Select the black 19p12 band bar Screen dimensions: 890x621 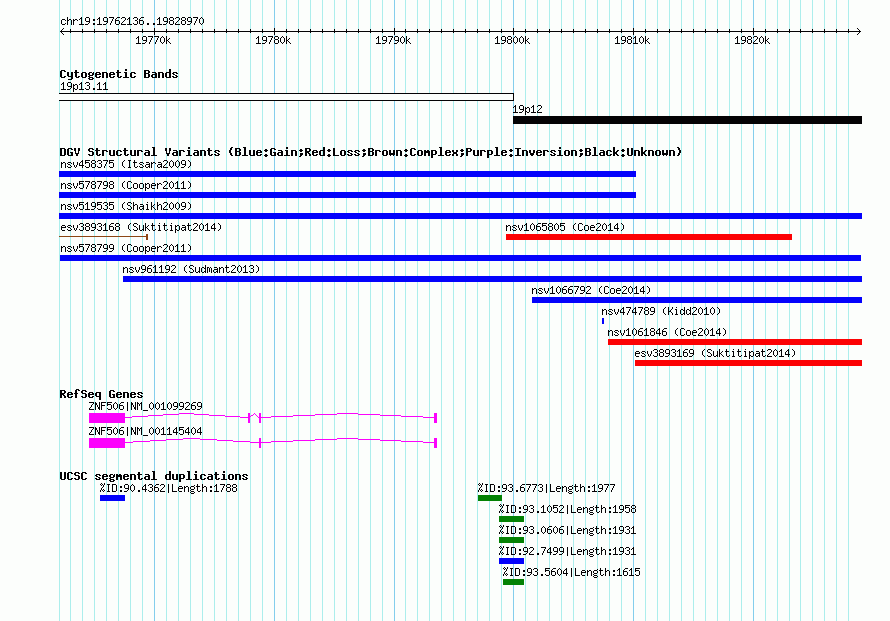687,120
